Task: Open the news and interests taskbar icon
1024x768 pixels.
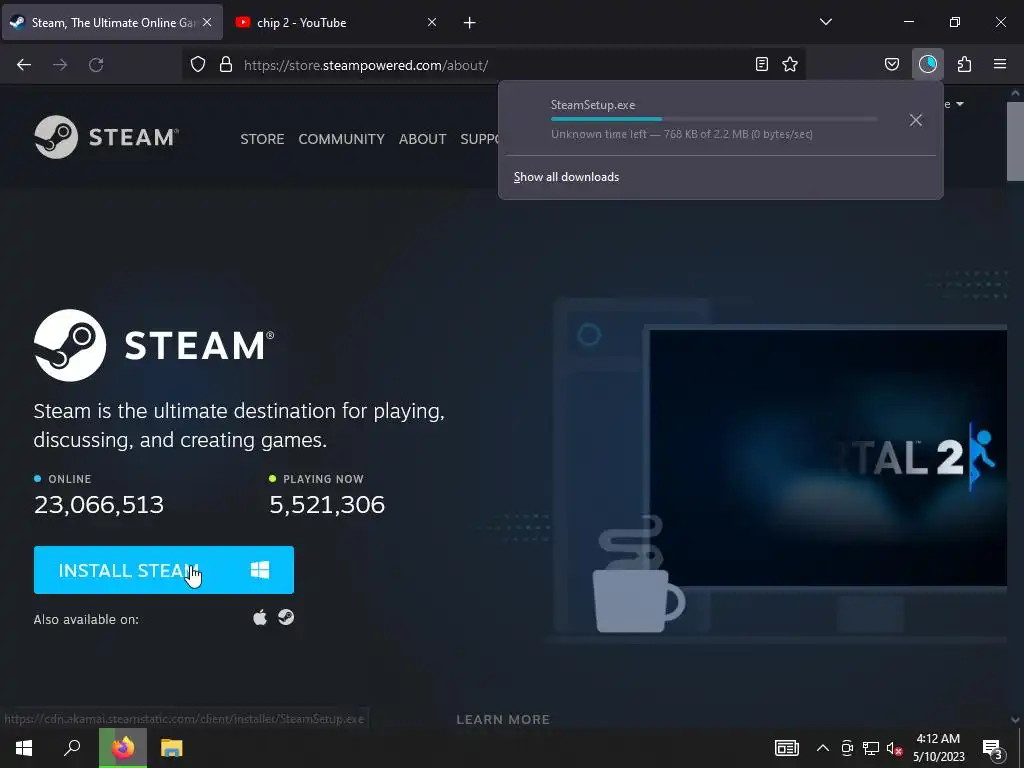Action: click(787, 748)
